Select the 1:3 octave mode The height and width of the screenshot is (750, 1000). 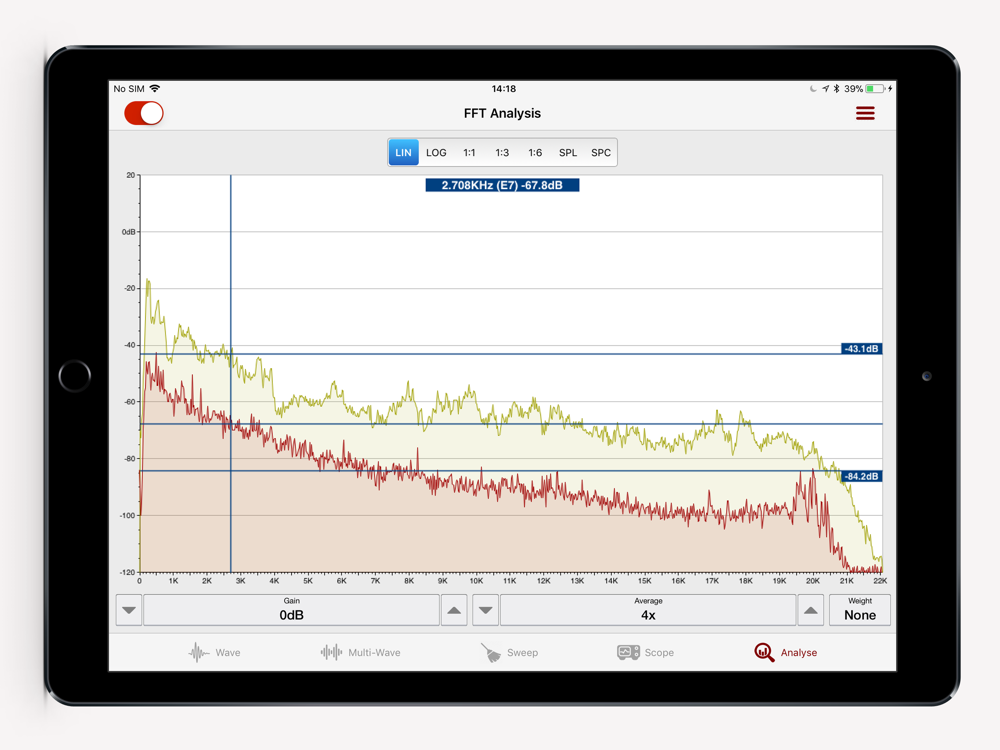coord(503,152)
